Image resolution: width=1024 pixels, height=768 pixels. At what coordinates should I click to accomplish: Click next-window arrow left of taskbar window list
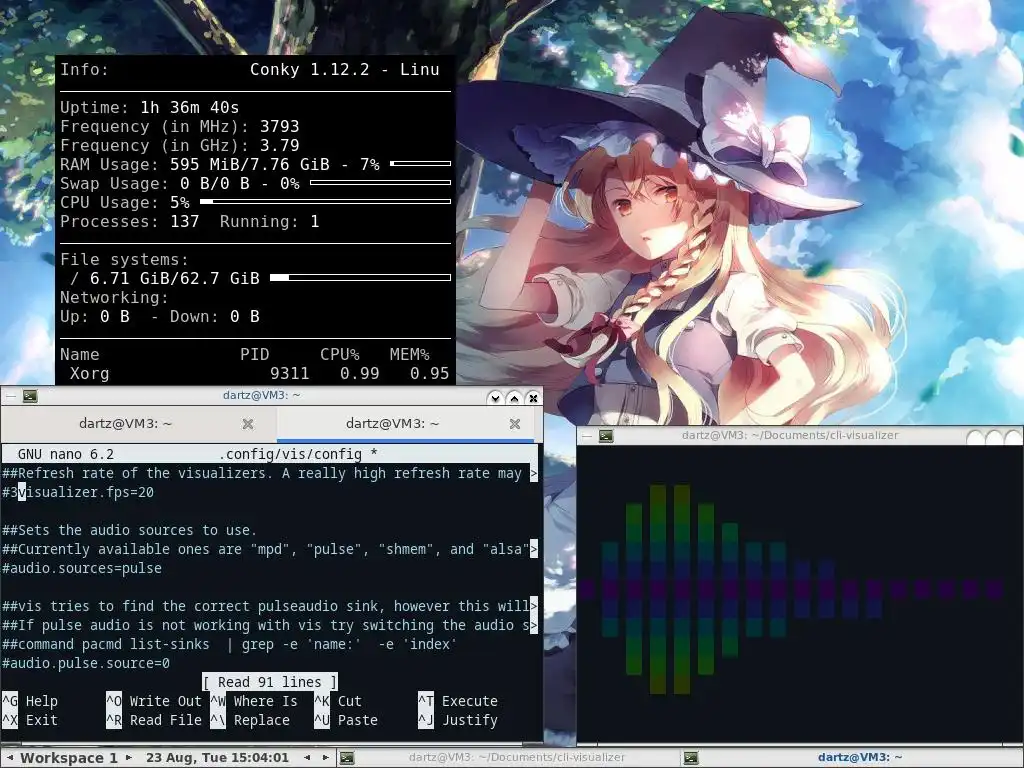[x=325, y=758]
